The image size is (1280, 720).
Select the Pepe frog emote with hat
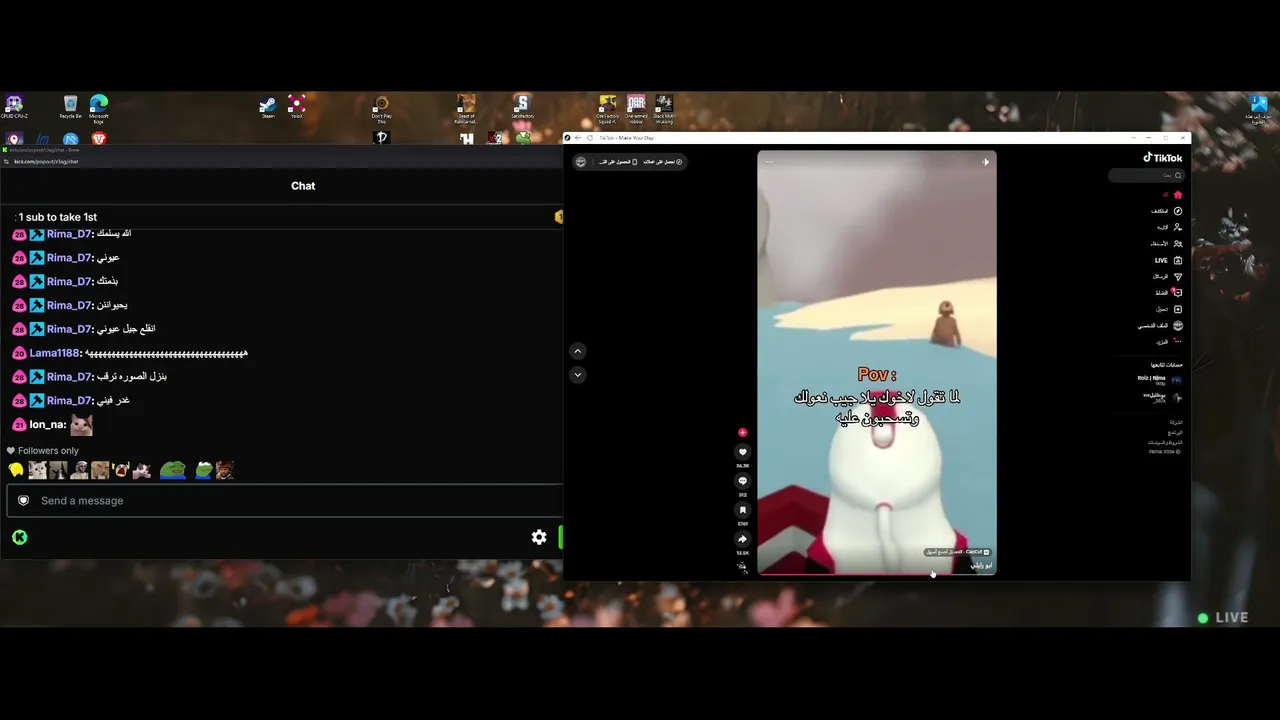pos(204,470)
